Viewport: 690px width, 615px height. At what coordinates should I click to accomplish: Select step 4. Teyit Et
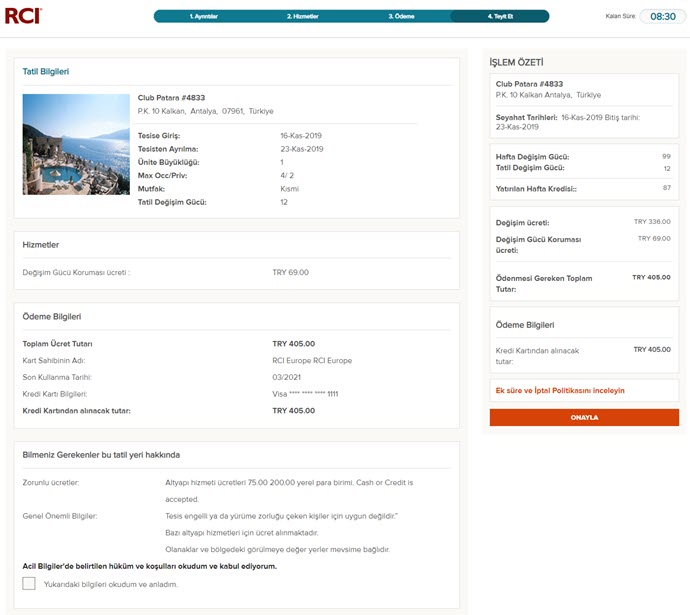(x=500, y=16)
